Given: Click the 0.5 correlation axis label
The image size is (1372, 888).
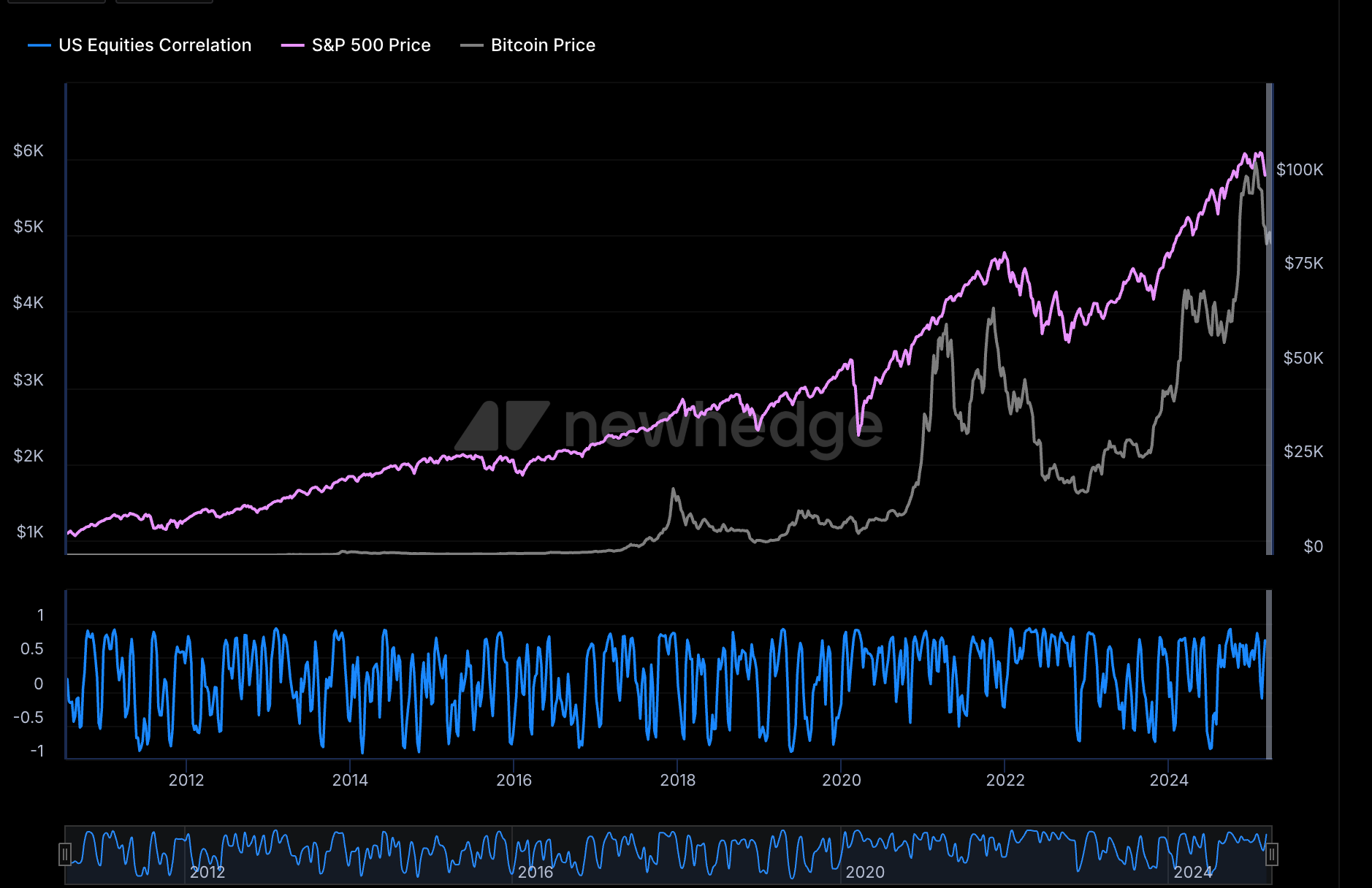Looking at the screenshot, I should click(32, 648).
